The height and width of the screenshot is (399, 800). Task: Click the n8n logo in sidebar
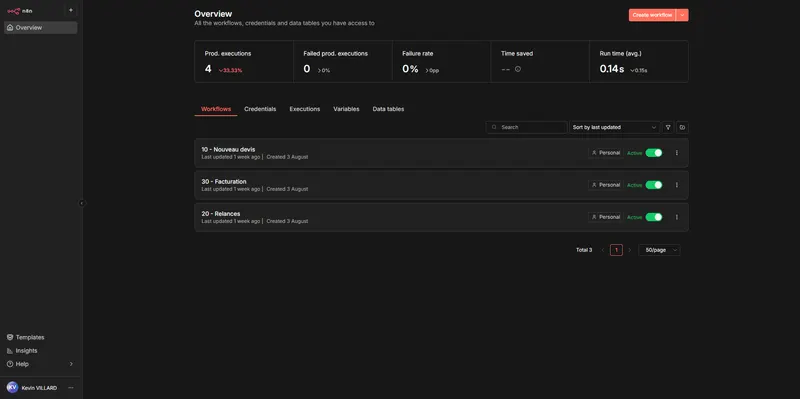(20, 11)
